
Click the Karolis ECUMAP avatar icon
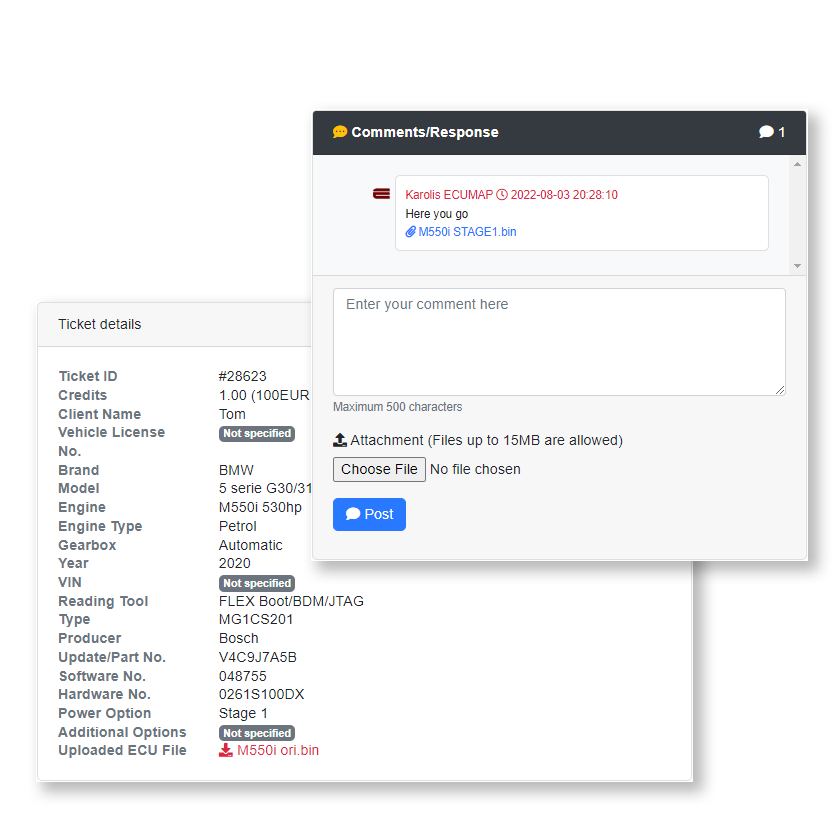tap(381, 194)
